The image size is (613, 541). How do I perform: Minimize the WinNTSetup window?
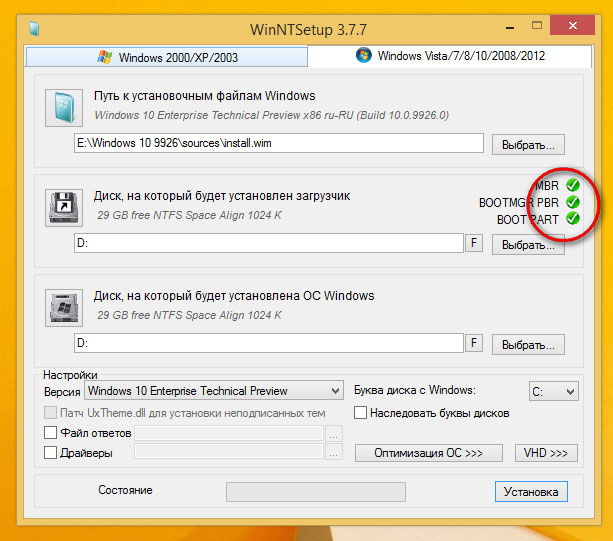509,27
